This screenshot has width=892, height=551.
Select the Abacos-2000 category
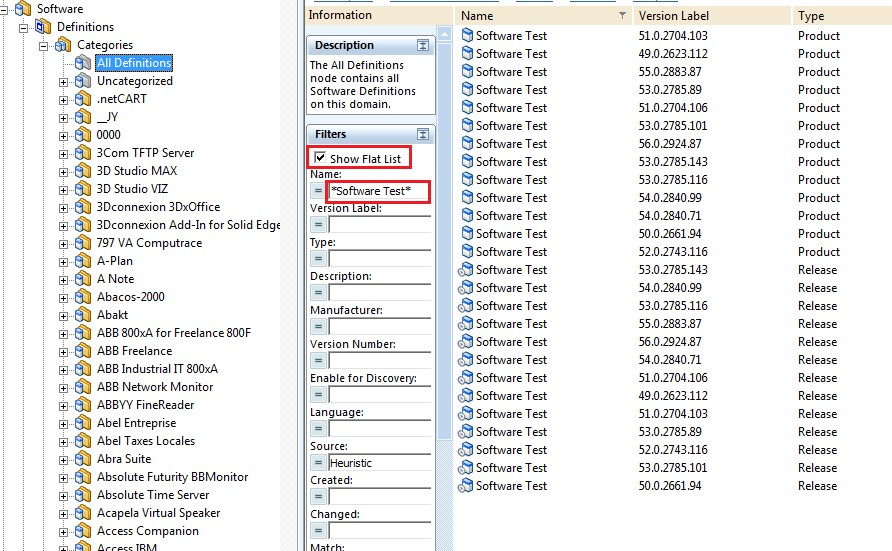click(x=130, y=297)
